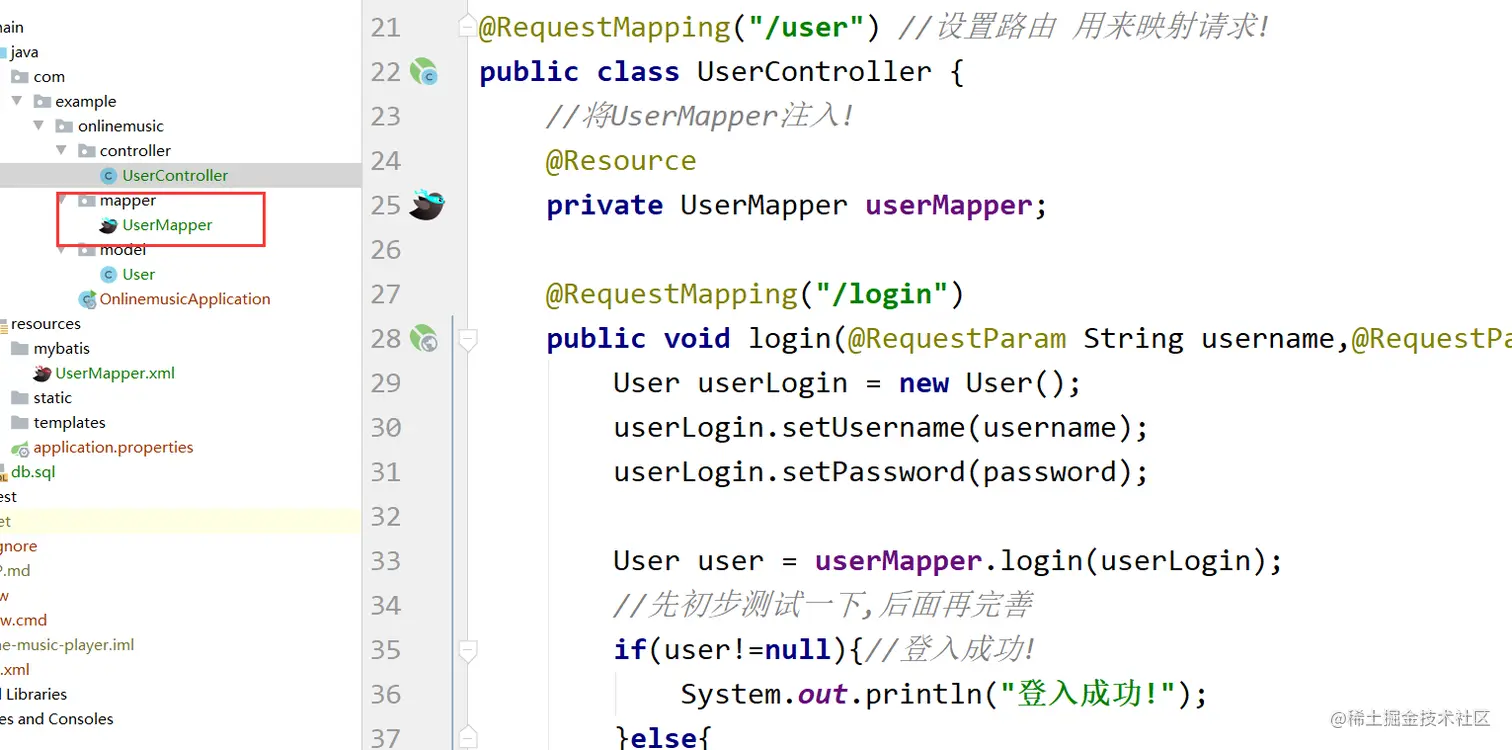Collapse the example package node
Screen dimensions: 1512x750
(x=17, y=102)
